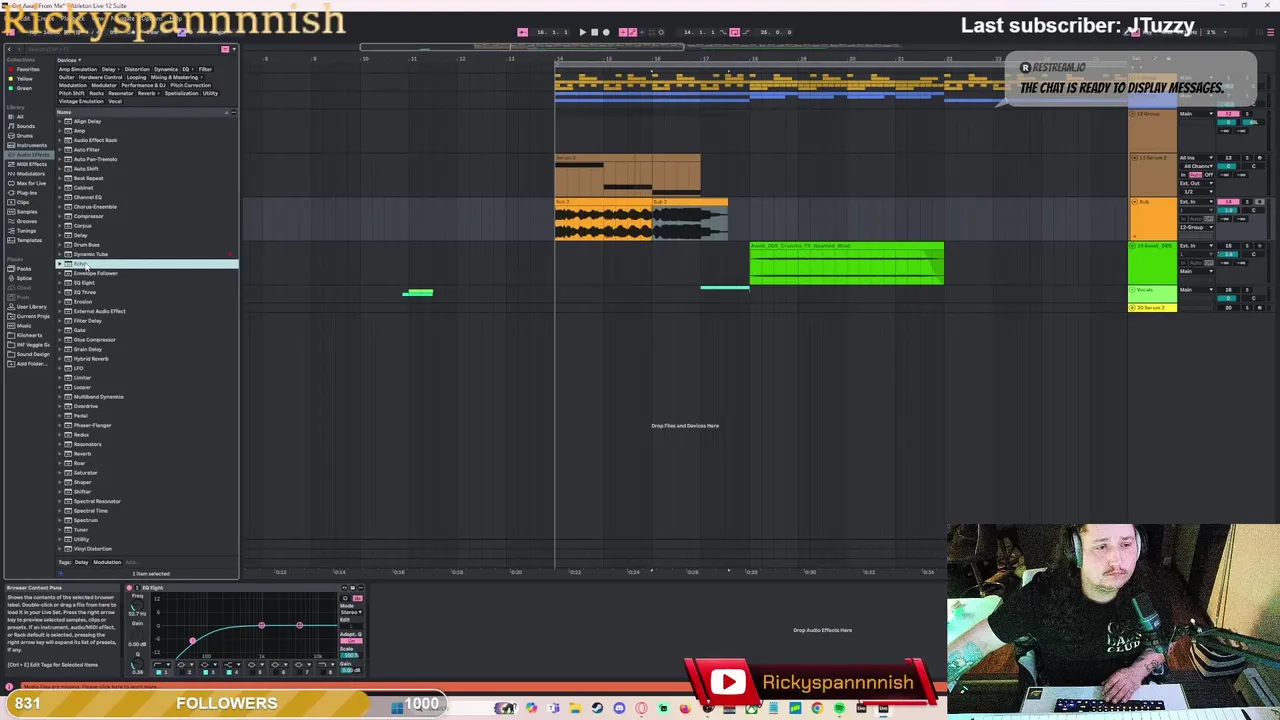
Task: Start playback with the transport Play button
Action: click(582, 32)
